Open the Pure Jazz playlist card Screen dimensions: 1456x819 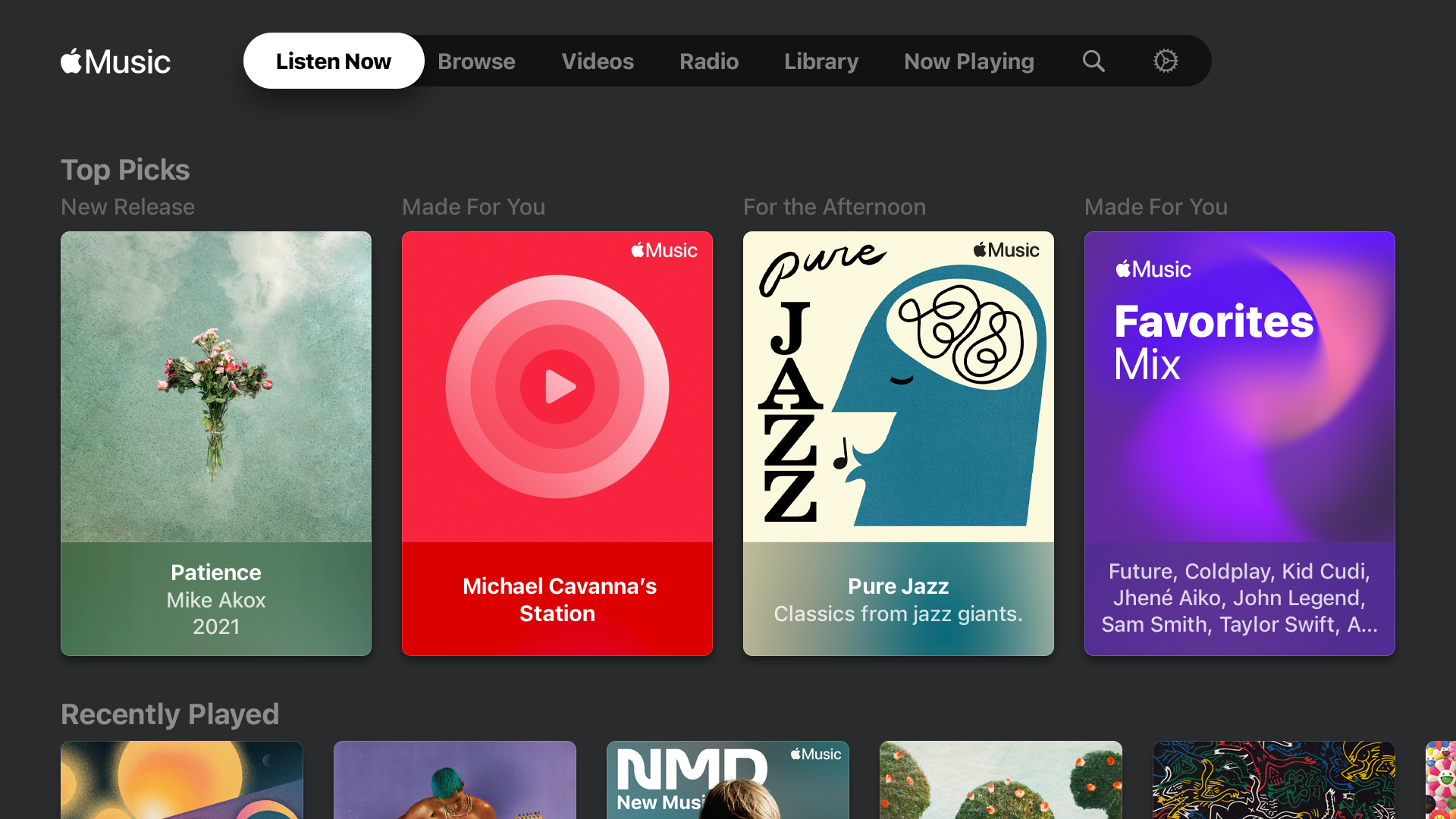(899, 425)
